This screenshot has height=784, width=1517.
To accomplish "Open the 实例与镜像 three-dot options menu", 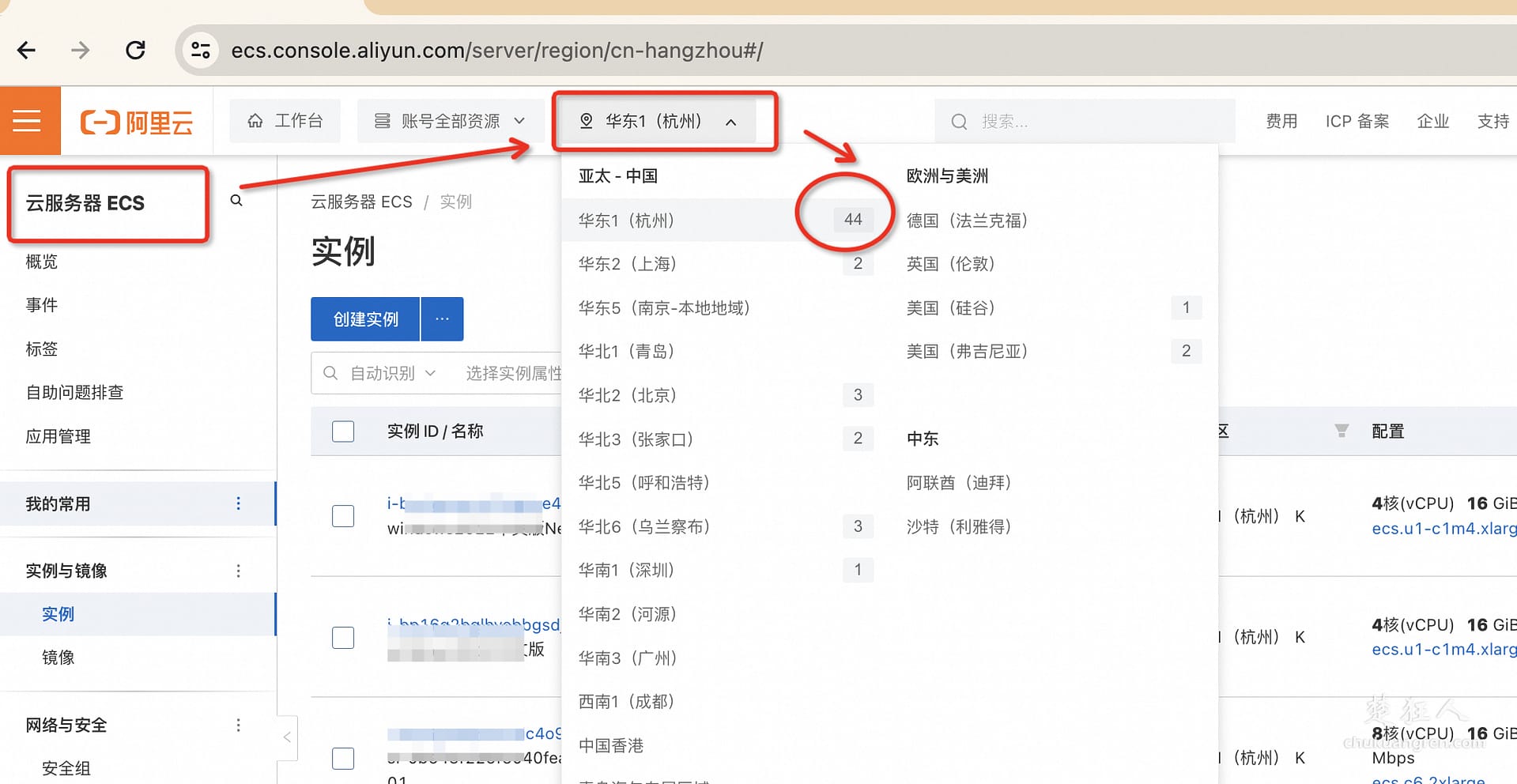I will [x=238, y=571].
